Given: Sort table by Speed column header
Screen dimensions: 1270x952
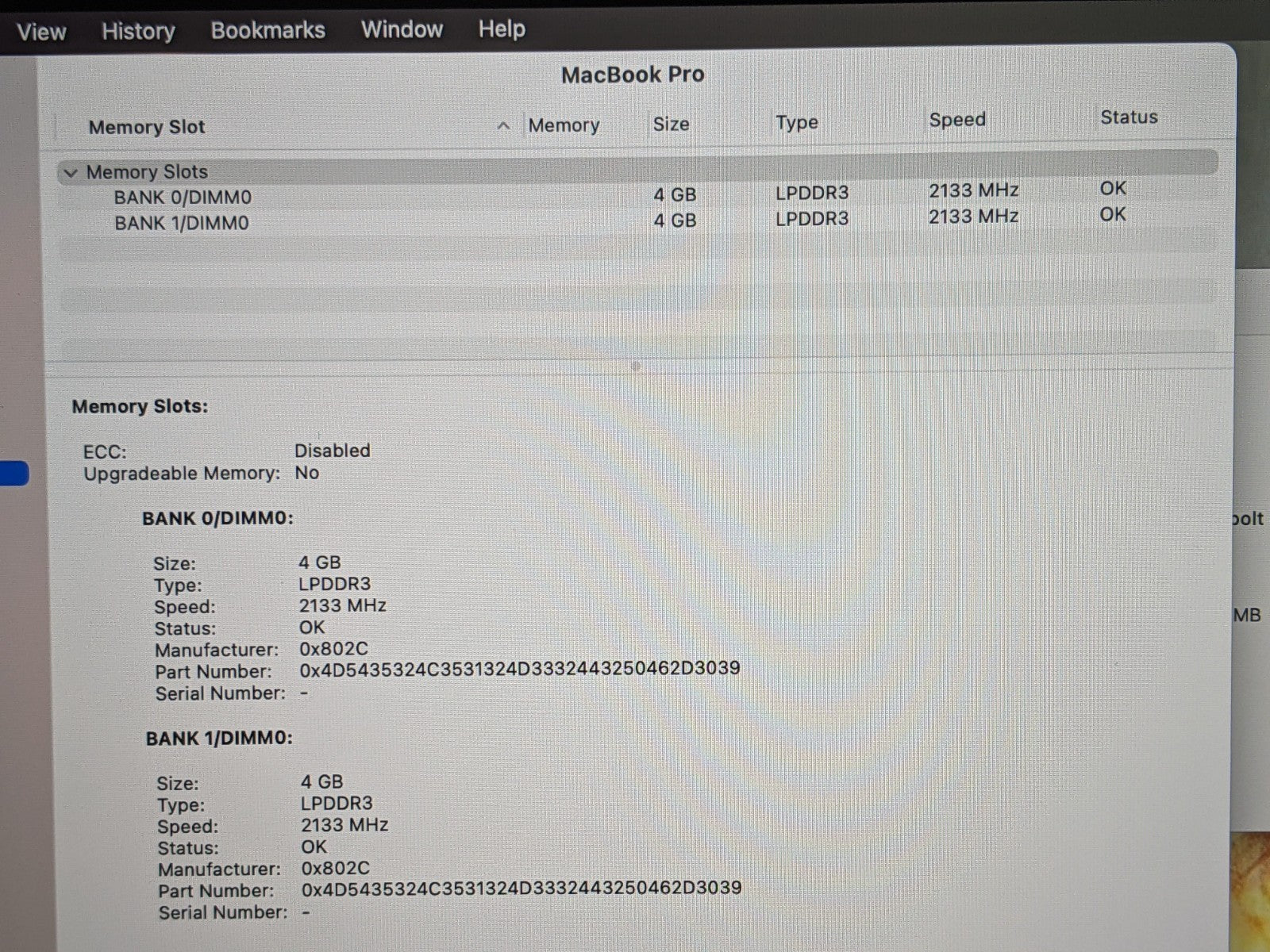Looking at the screenshot, I should [x=957, y=120].
